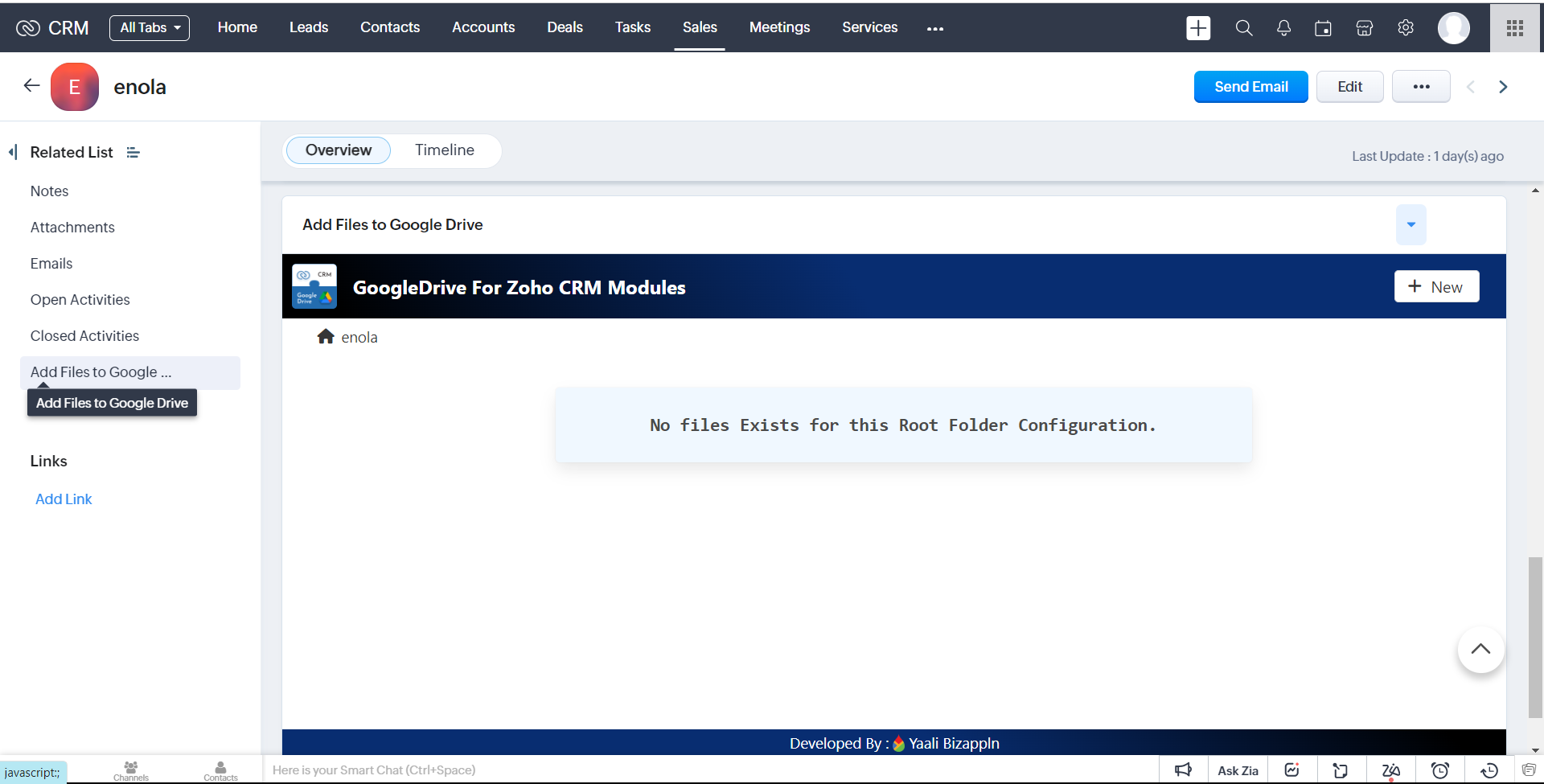The height and width of the screenshot is (784, 1544).
Task: Select Attachments in the related list
Action: tap(72, 228)
